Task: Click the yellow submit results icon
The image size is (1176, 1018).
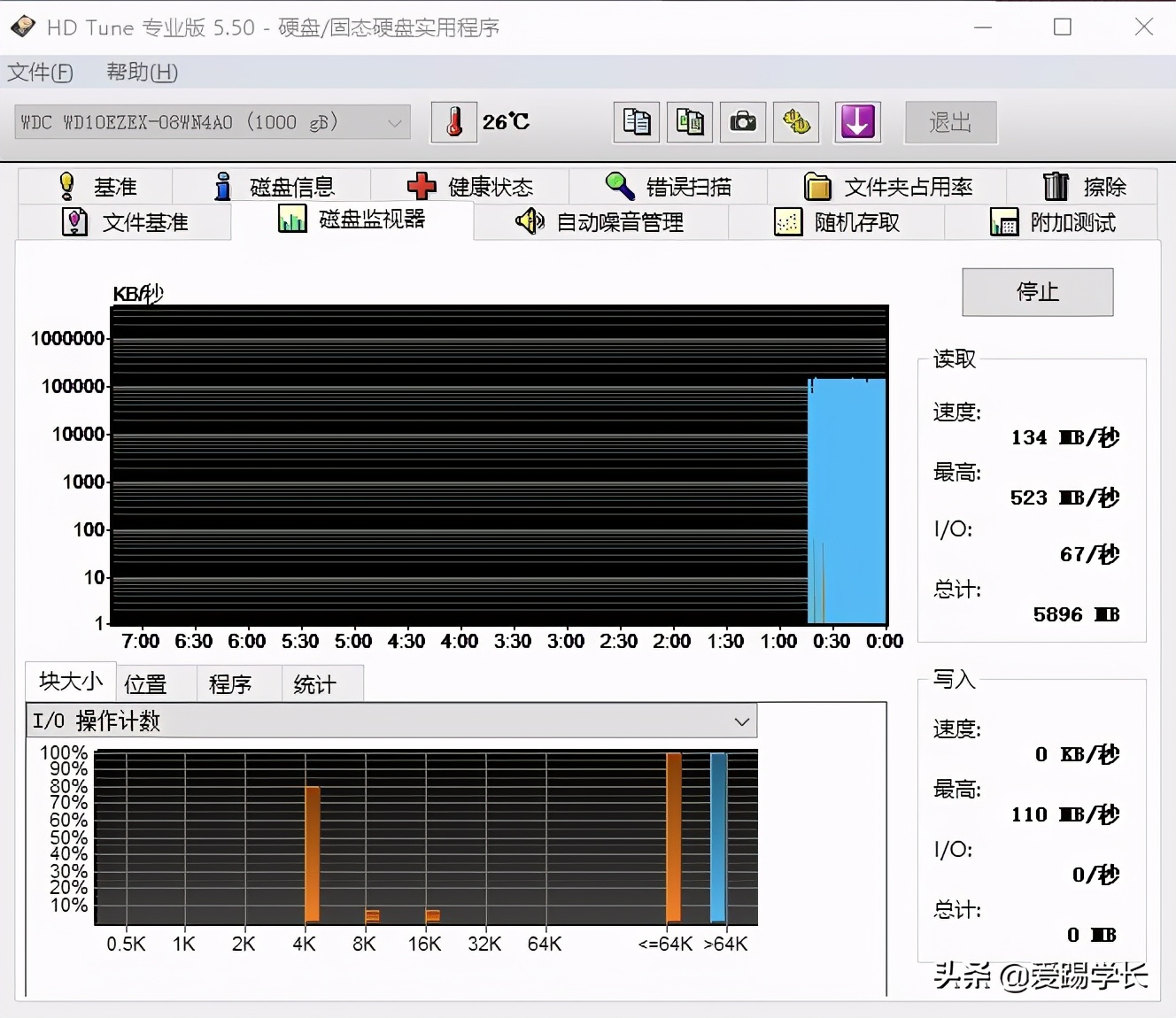Action: (795, 122)
